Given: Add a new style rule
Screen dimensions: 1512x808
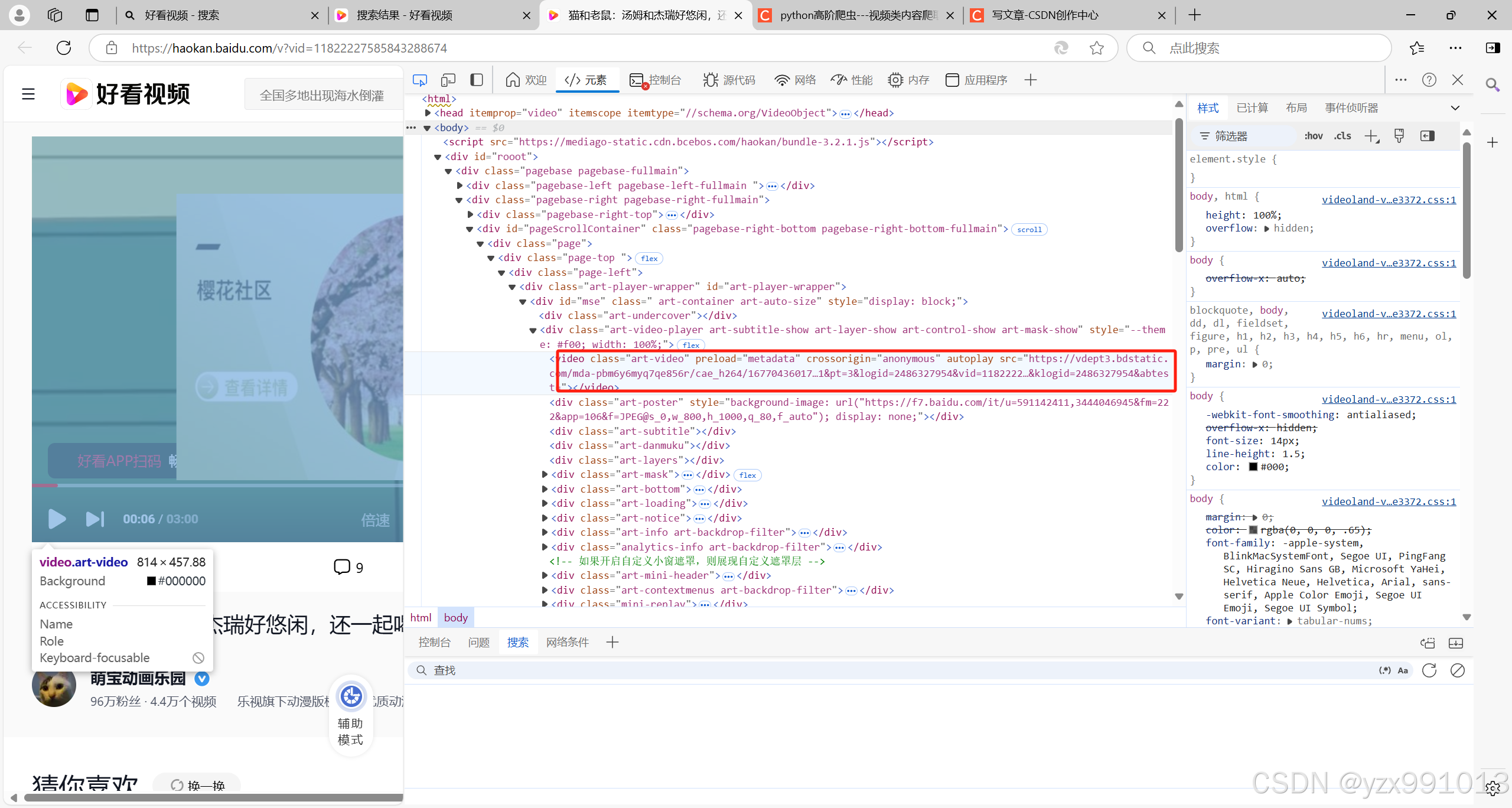Looking at the screenshot, I should (x=1372, y=136).
